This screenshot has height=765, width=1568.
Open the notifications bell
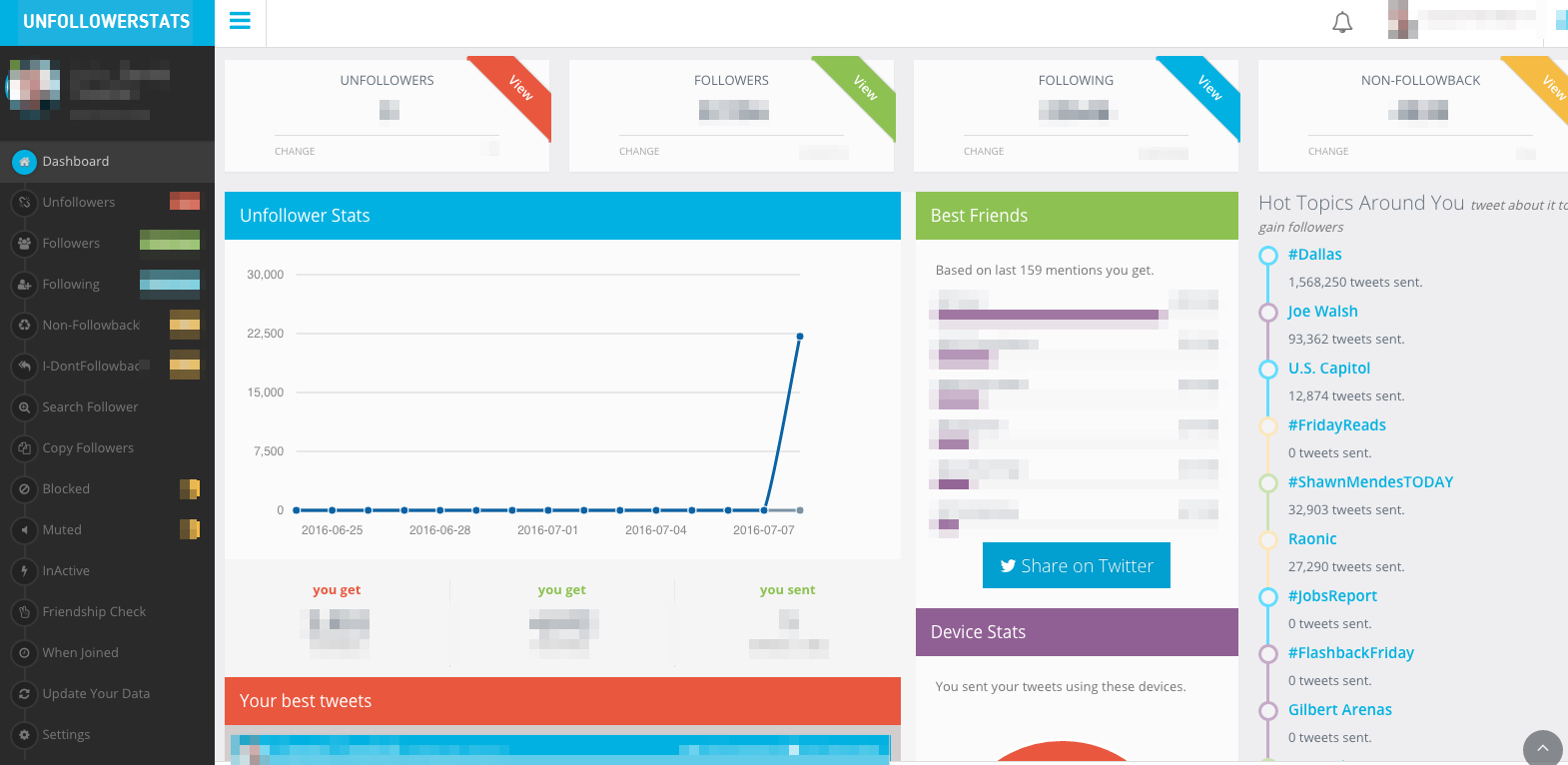coord(1342,22)
